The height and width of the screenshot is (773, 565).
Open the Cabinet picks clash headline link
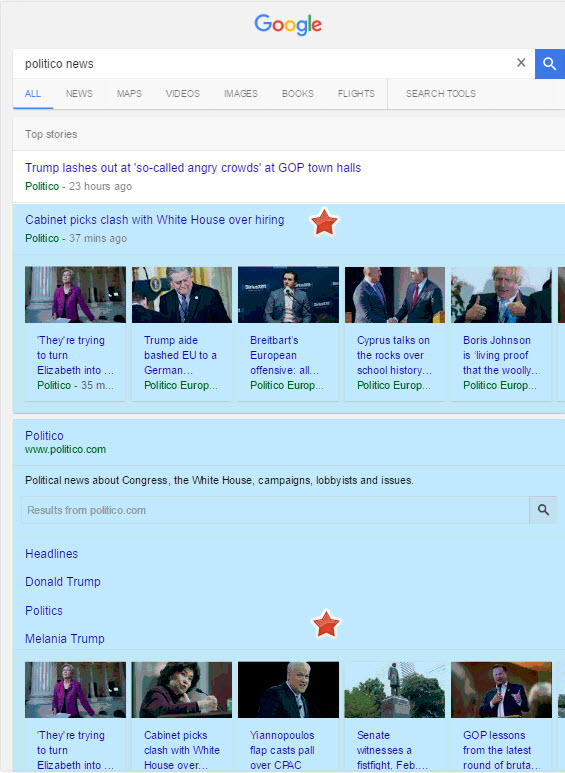(154, 220)
